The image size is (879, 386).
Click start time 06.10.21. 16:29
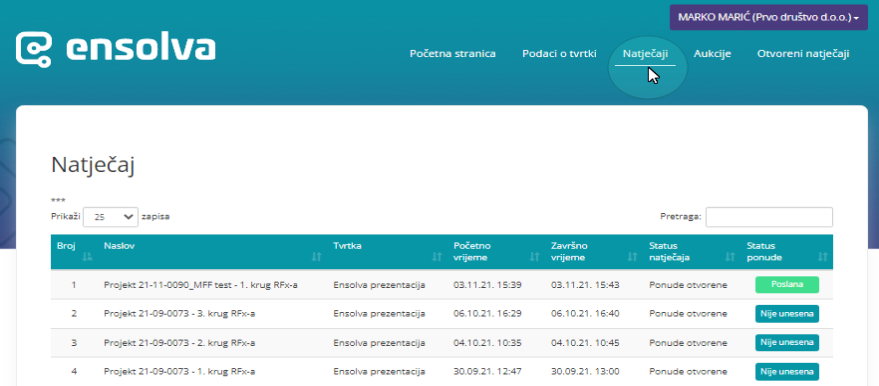[488, 314]
